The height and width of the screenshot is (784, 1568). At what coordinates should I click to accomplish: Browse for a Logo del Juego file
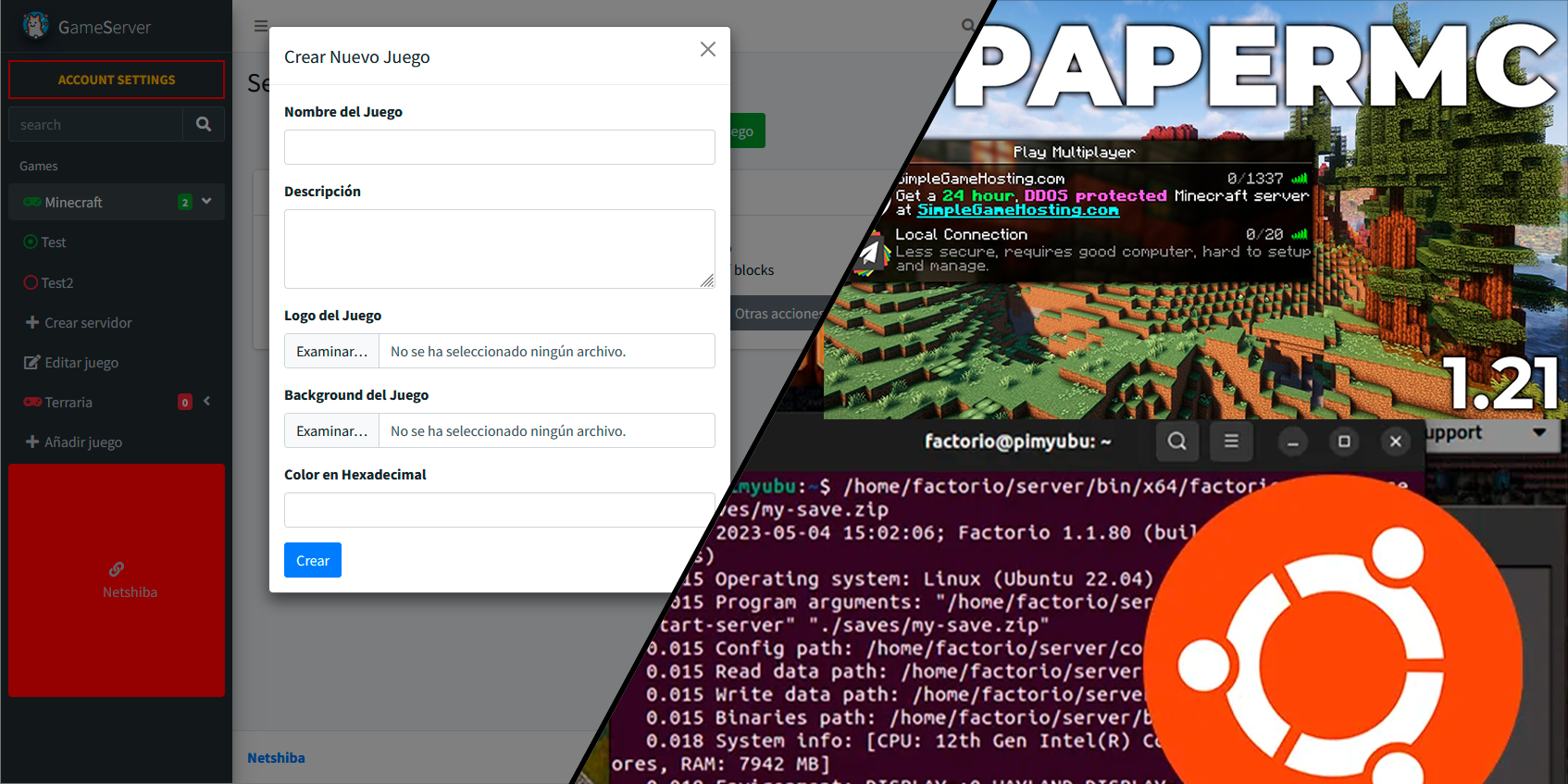point(331,352)
